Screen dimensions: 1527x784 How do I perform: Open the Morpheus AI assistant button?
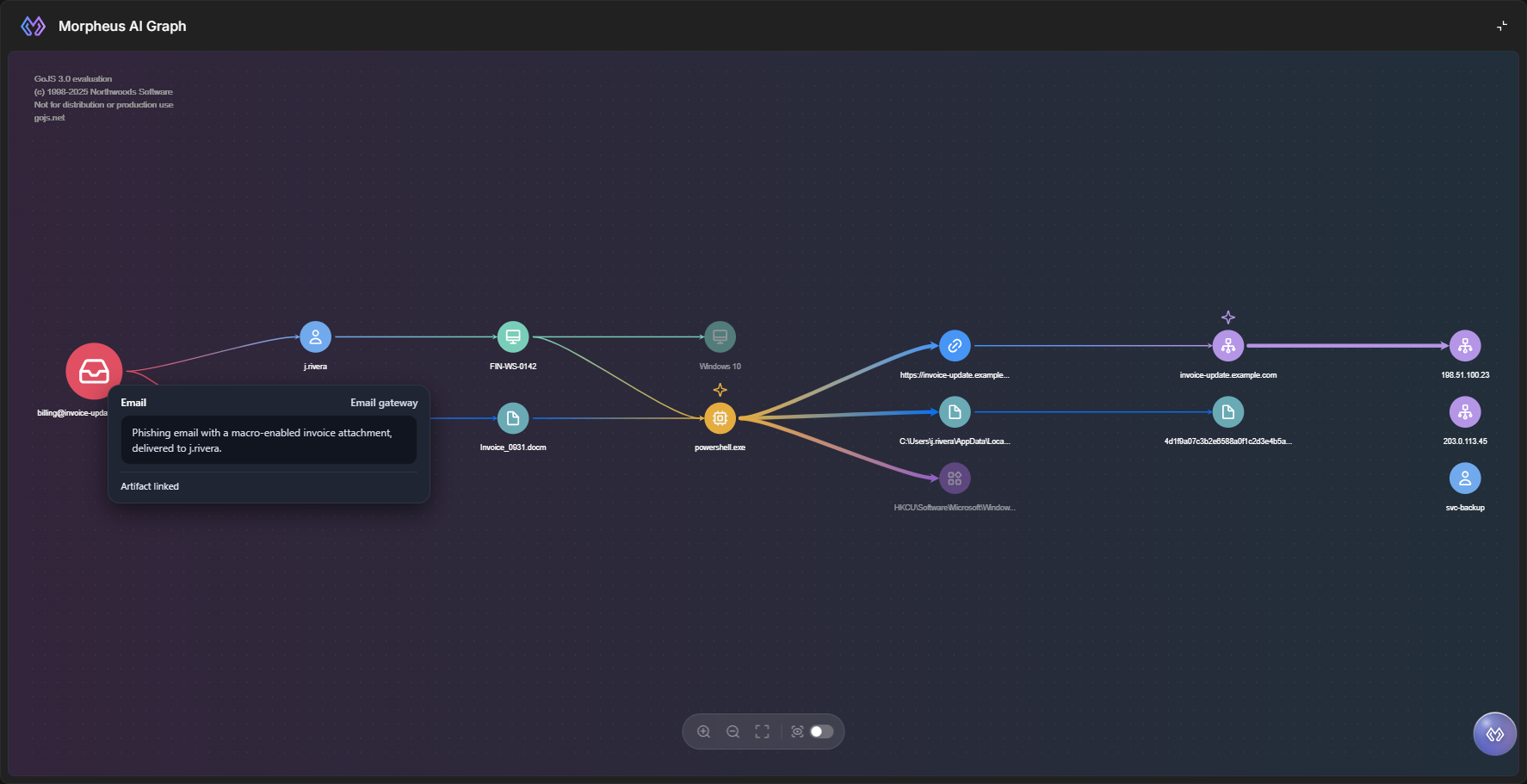click(1495, 734)
